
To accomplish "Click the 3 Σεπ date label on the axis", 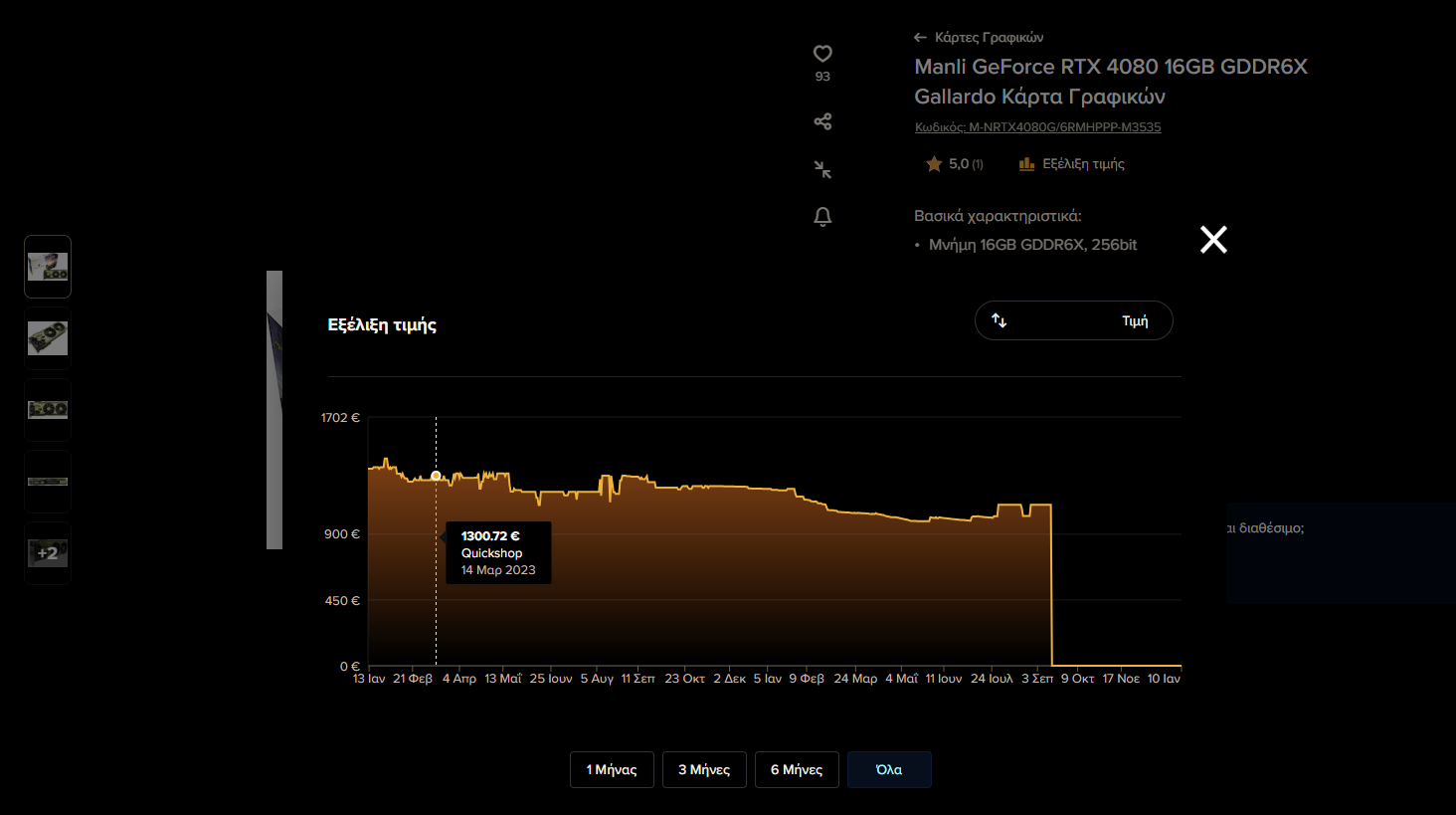I will click(x=1037, y=679).
